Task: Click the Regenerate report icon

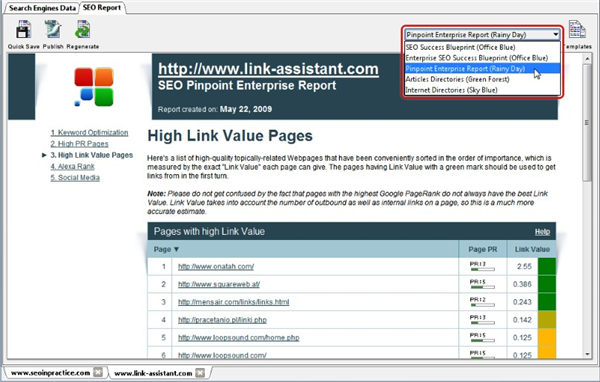Action: [x=82, y=30]
